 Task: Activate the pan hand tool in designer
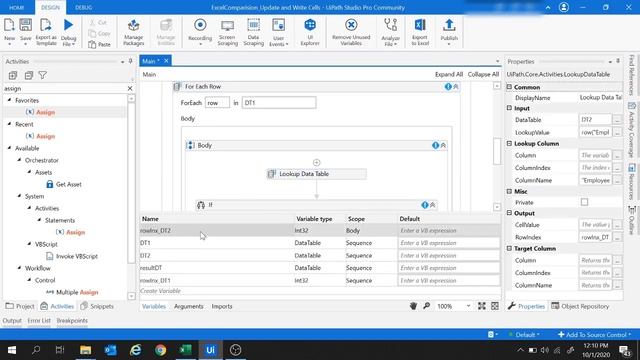click(413, 306)
